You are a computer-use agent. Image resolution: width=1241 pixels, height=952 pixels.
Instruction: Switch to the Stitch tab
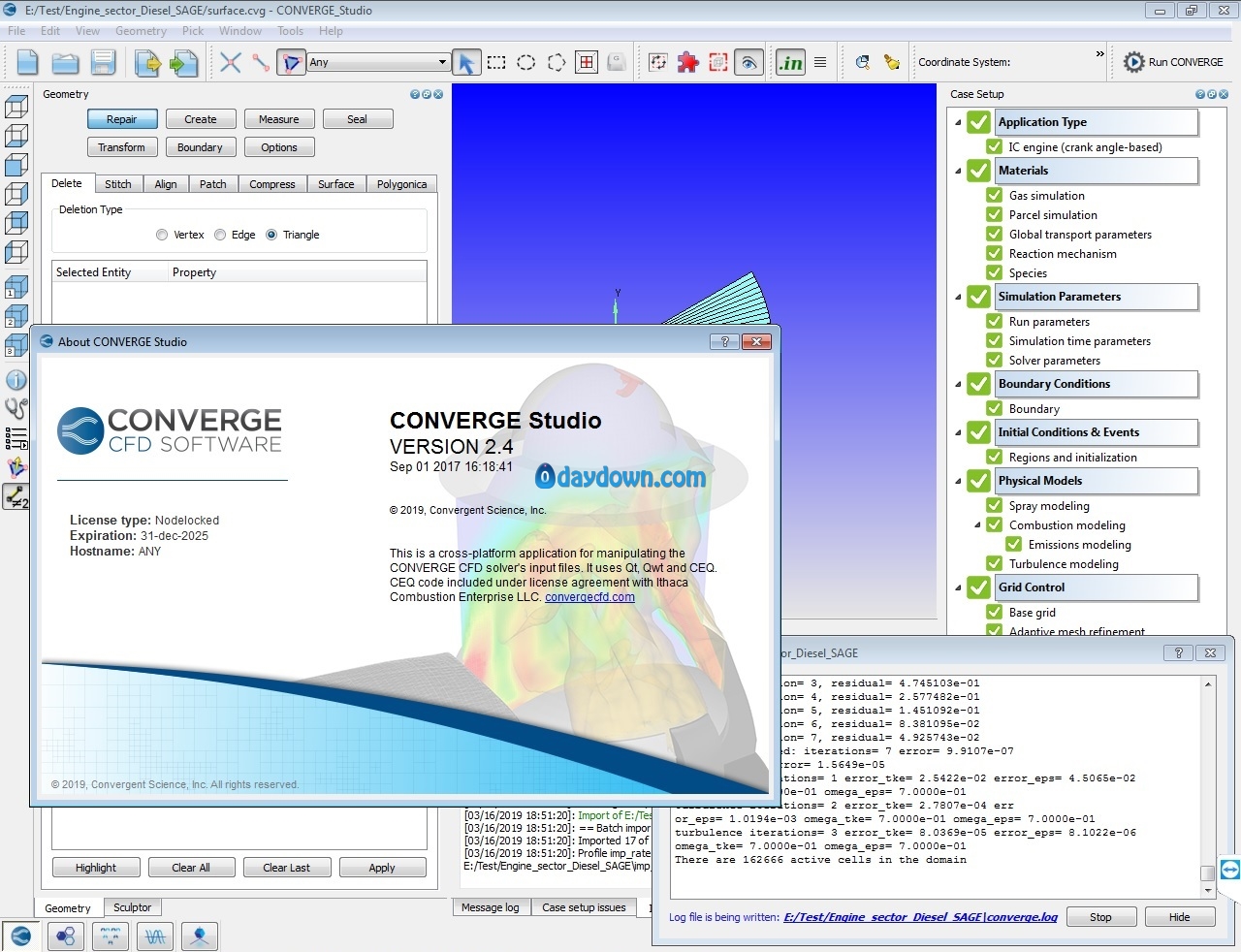(118, 184)
